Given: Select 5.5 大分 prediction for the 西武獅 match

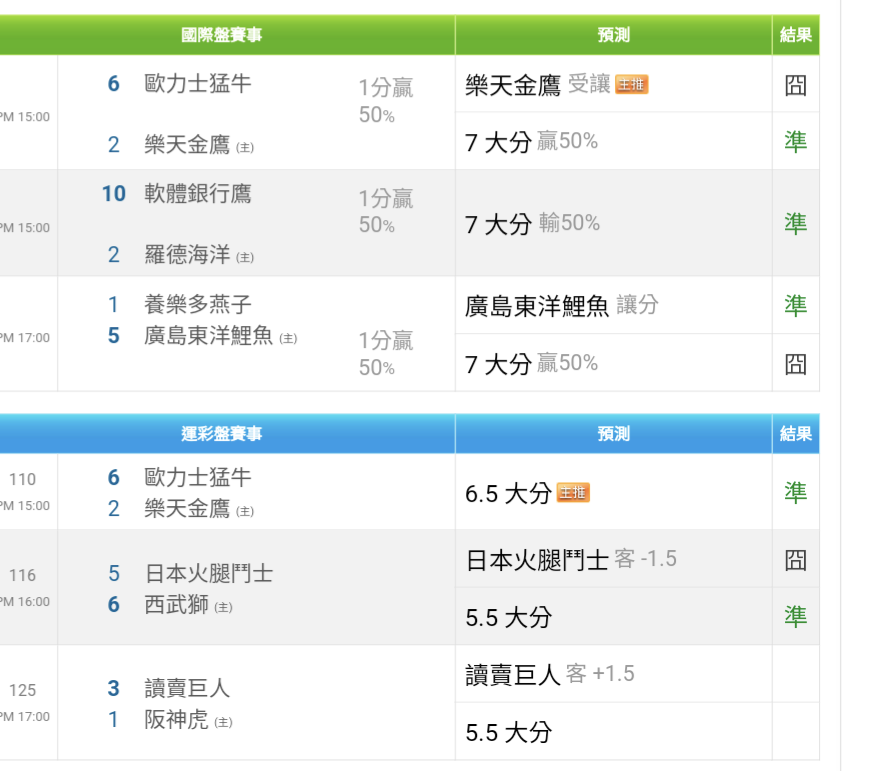Looking at the screenshot, I should [x=508, y=617].
